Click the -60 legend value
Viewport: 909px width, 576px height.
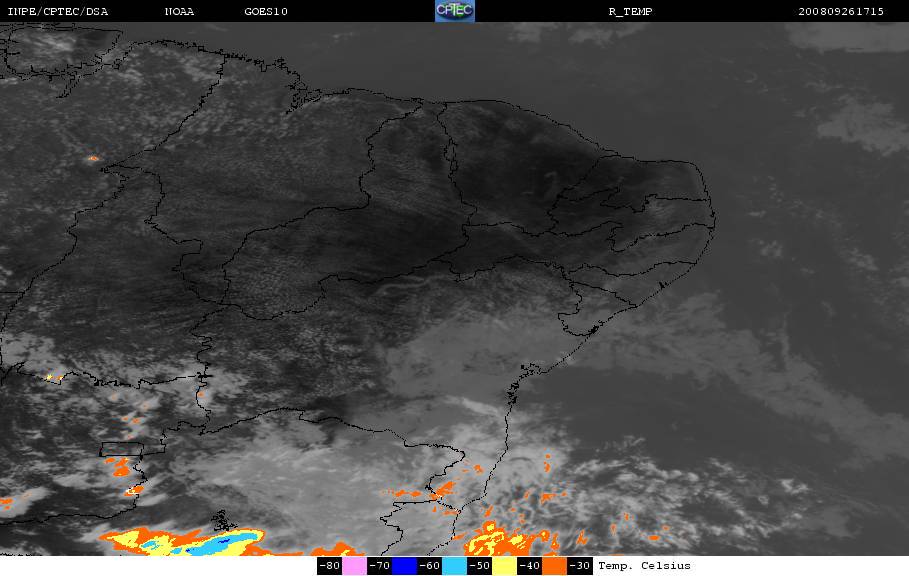430,566
